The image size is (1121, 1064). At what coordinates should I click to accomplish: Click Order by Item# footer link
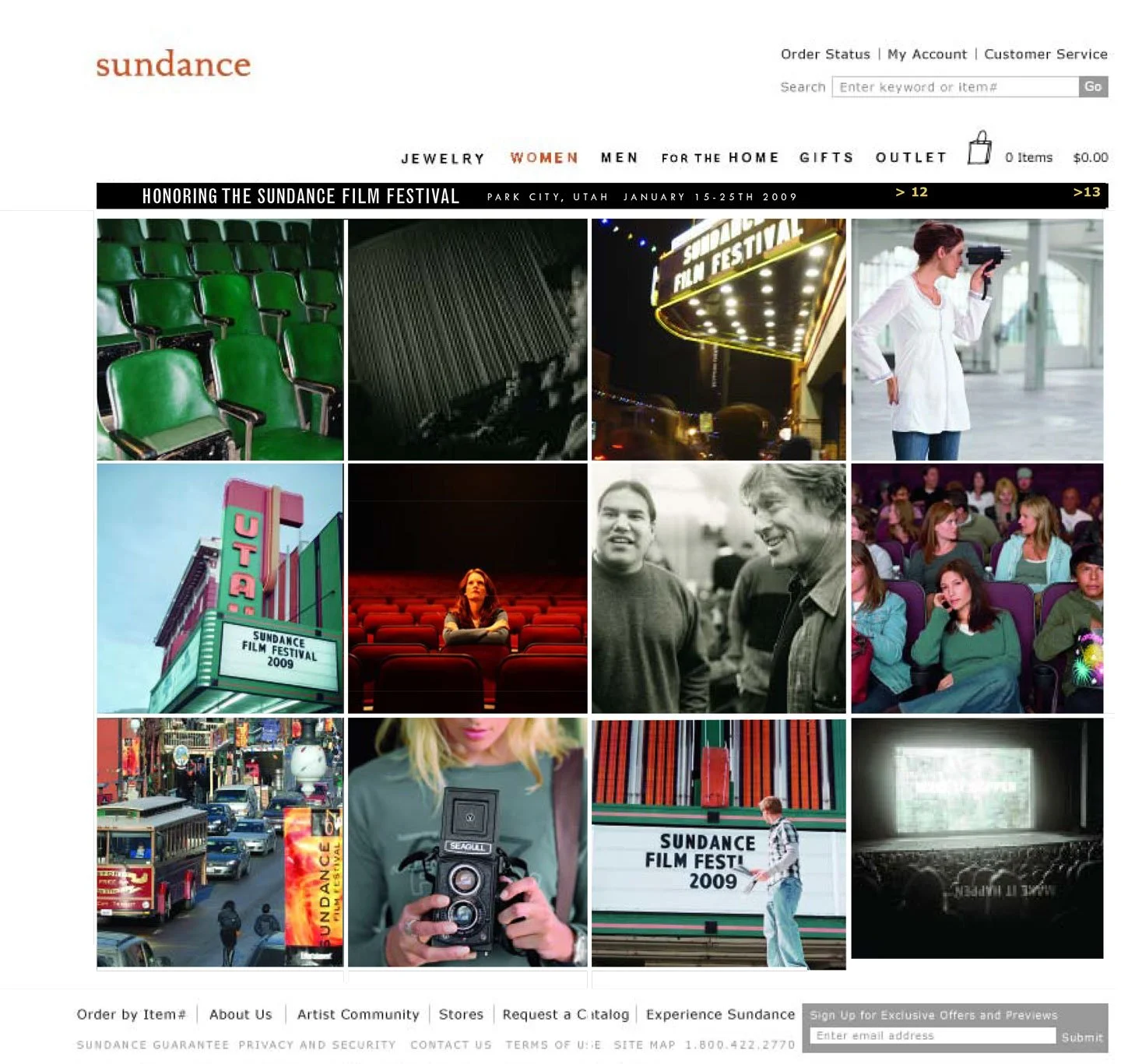point(131,1014)
